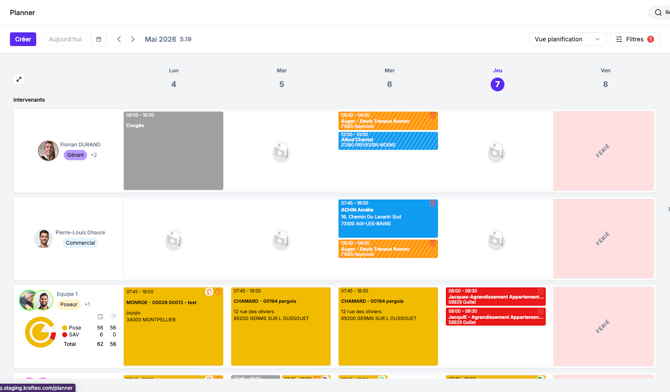Click Pierre-Louis Dhaure's Férié Friday cell
Viewport: 670px width, 392px height.
click(603, 239)
